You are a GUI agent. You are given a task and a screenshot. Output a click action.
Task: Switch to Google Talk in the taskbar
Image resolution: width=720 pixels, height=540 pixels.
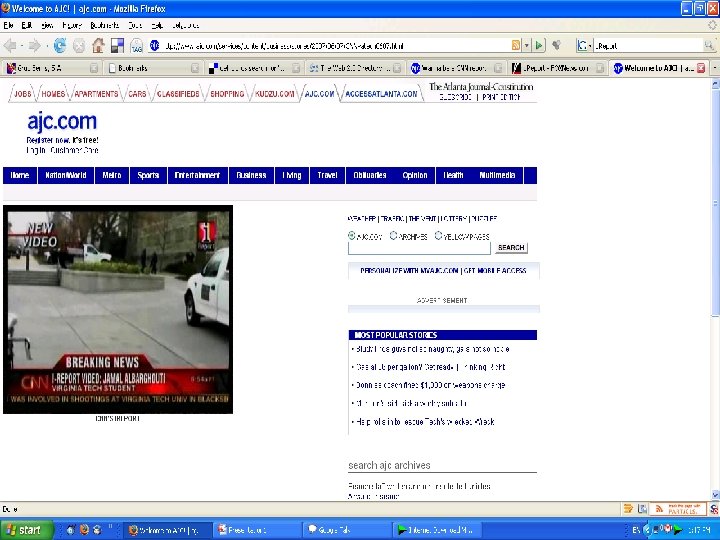coord(348,530)
